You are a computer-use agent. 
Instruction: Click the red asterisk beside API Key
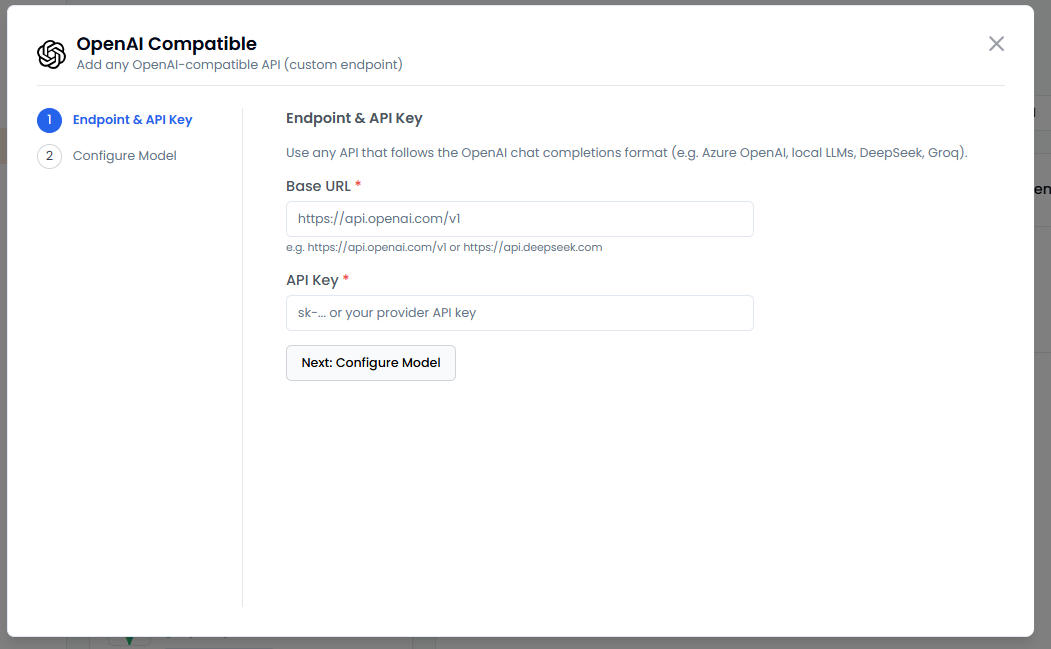tap(347, 280)
